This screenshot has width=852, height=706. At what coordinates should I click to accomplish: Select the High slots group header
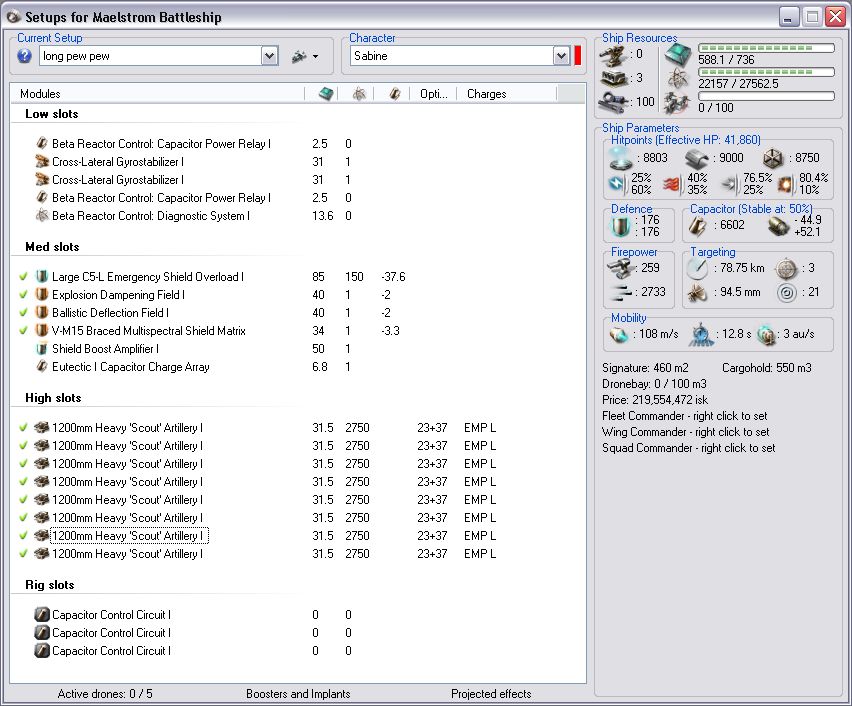tap(53, 398)
